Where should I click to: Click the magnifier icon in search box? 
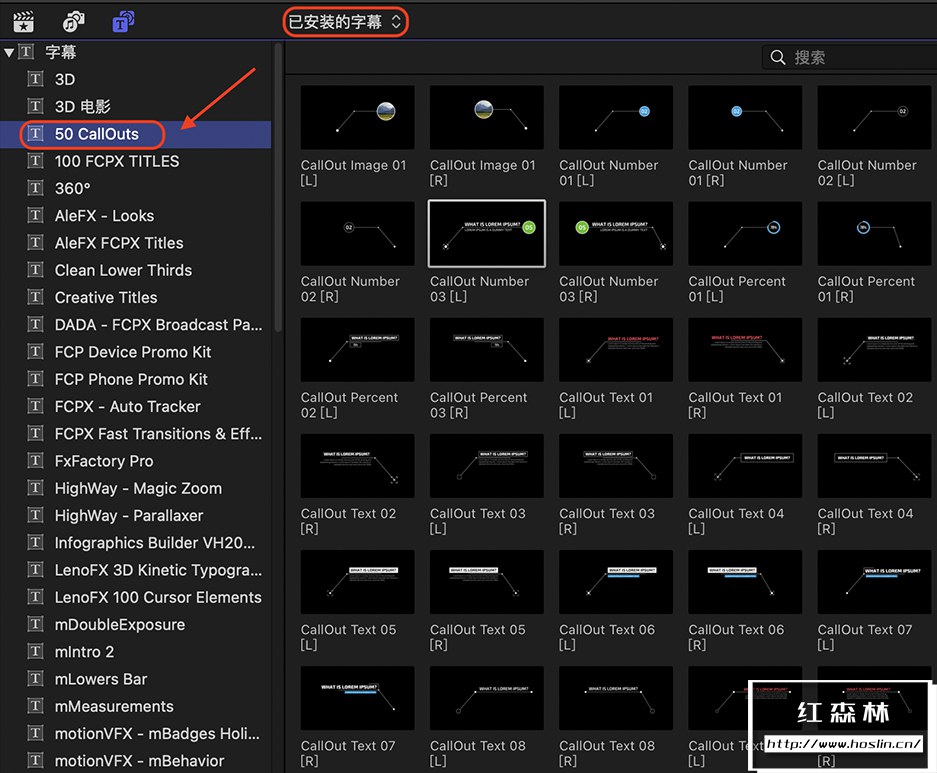[777, 57]
